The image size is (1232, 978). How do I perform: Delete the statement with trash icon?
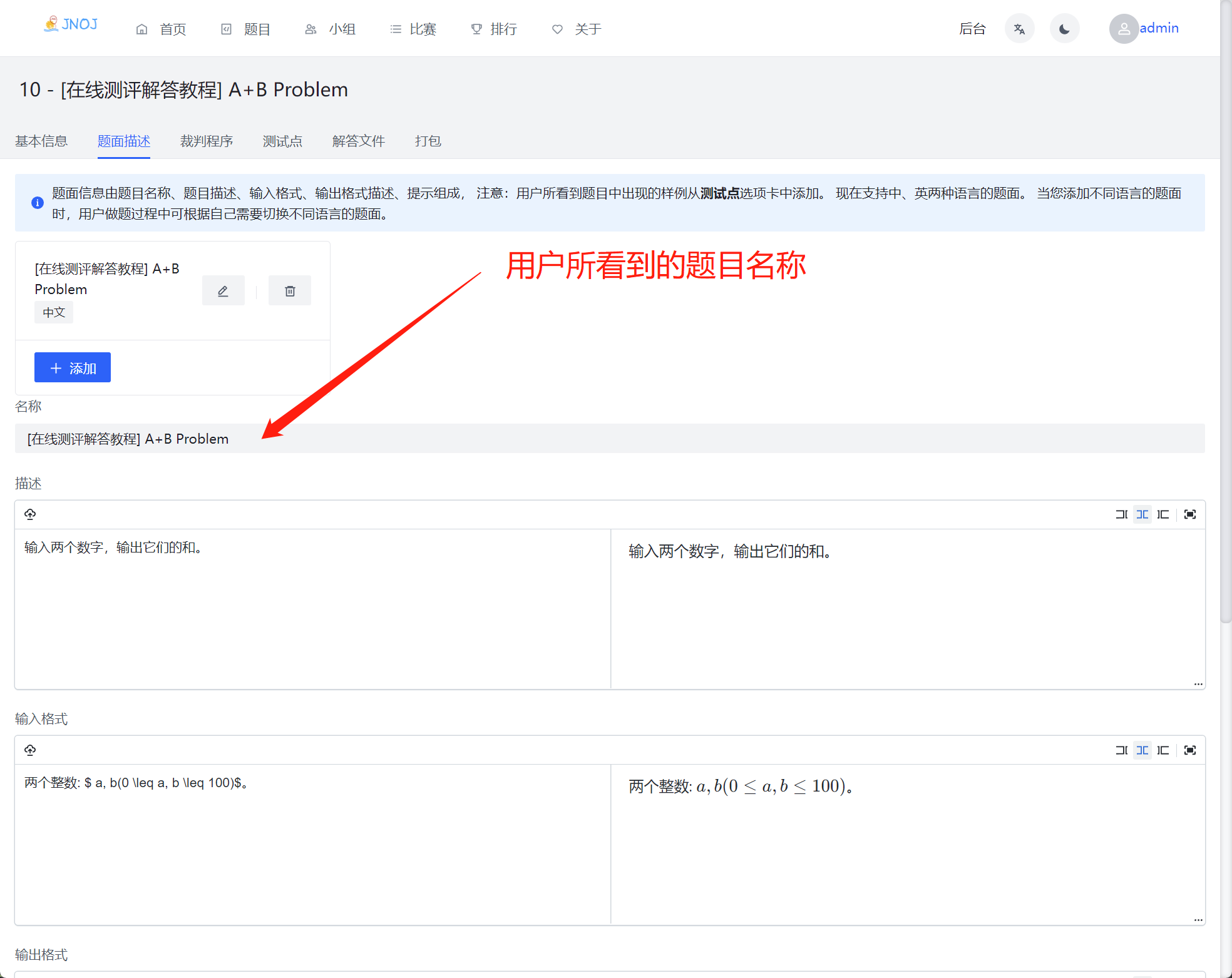point(290,291)
